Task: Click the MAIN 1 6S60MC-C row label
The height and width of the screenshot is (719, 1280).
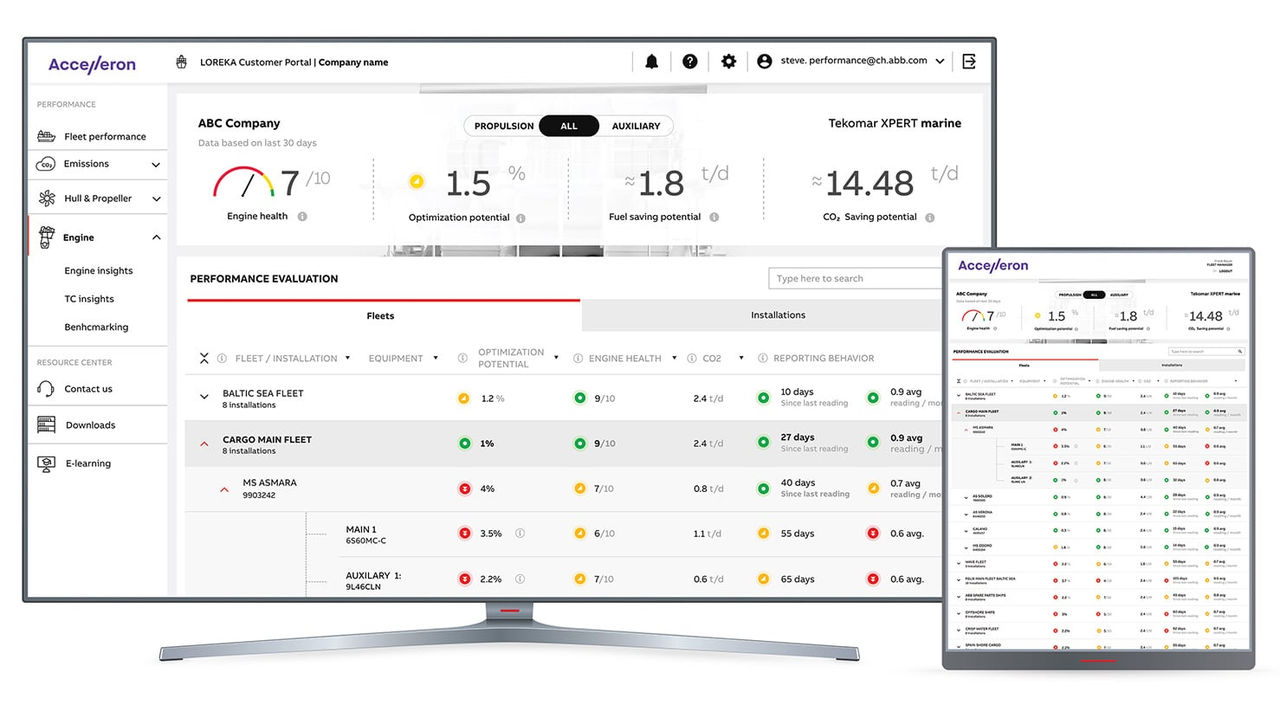Action: (x=366, y=535)
